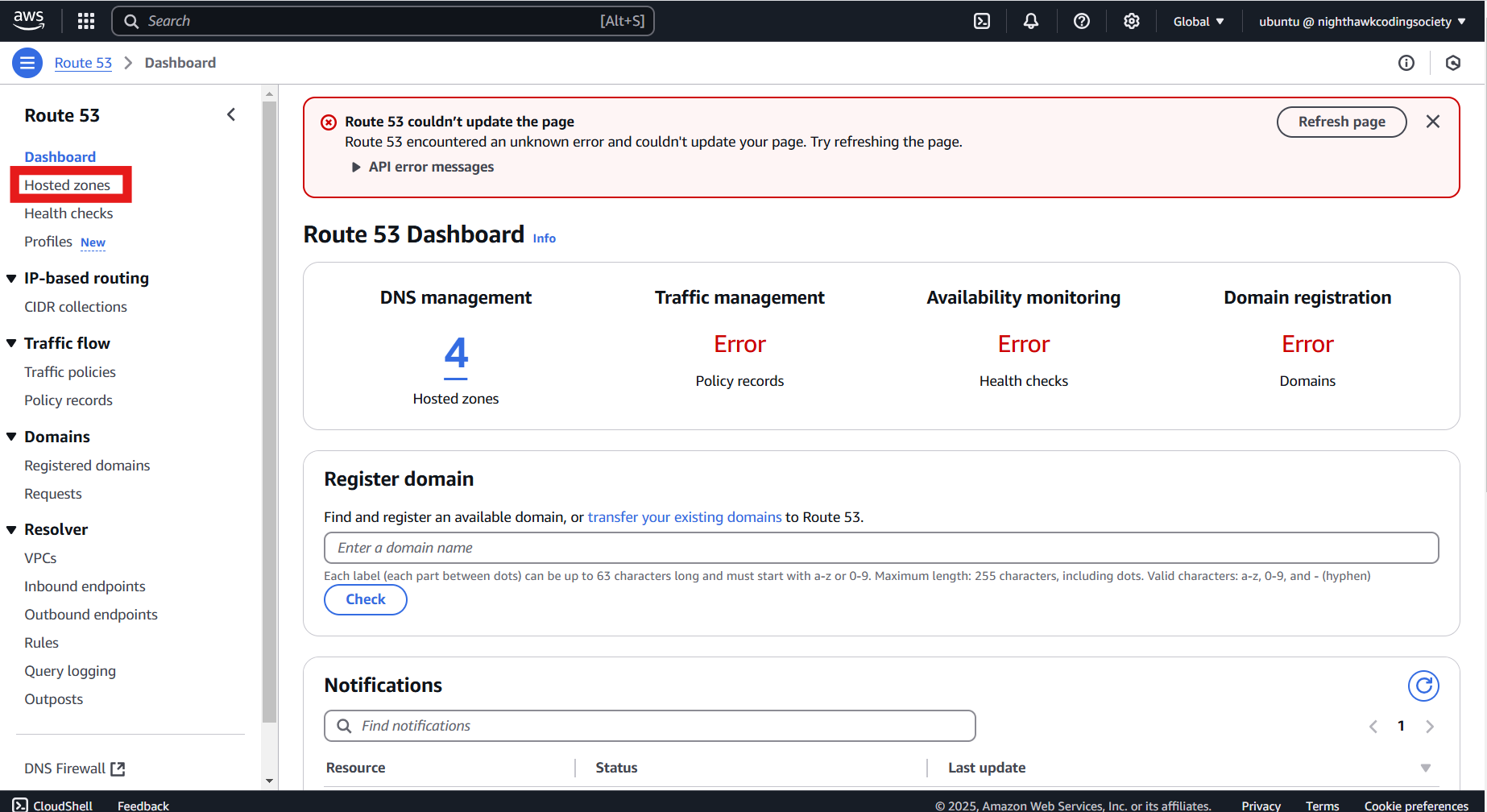The image size is (1487, 812).
Task: Open the Terms footer link
Action: [x=1322, y=806]
